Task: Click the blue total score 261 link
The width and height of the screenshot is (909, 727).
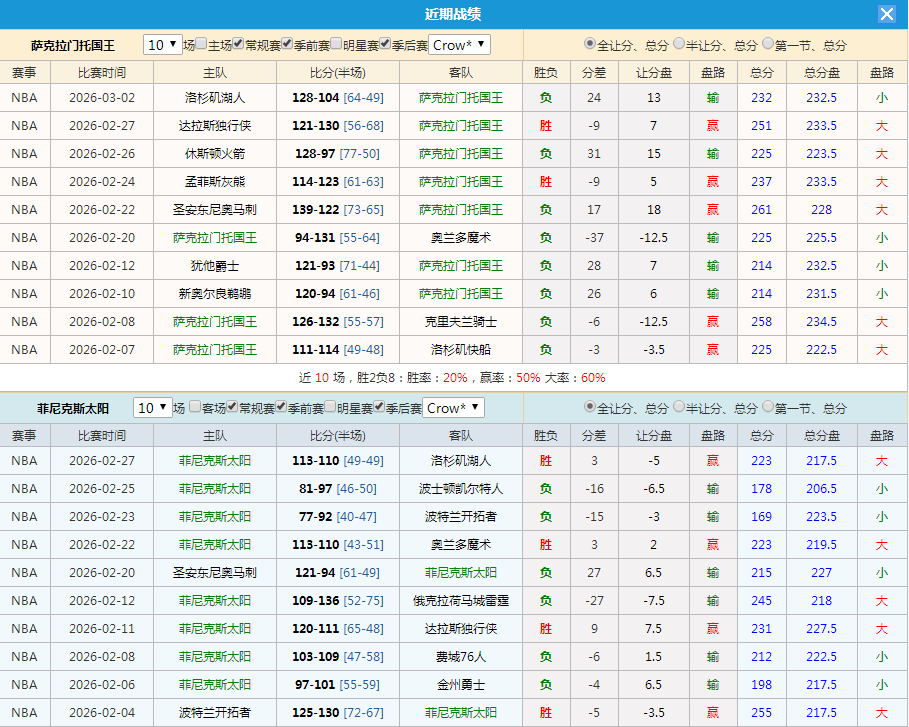Action: [x=762, y=209]
